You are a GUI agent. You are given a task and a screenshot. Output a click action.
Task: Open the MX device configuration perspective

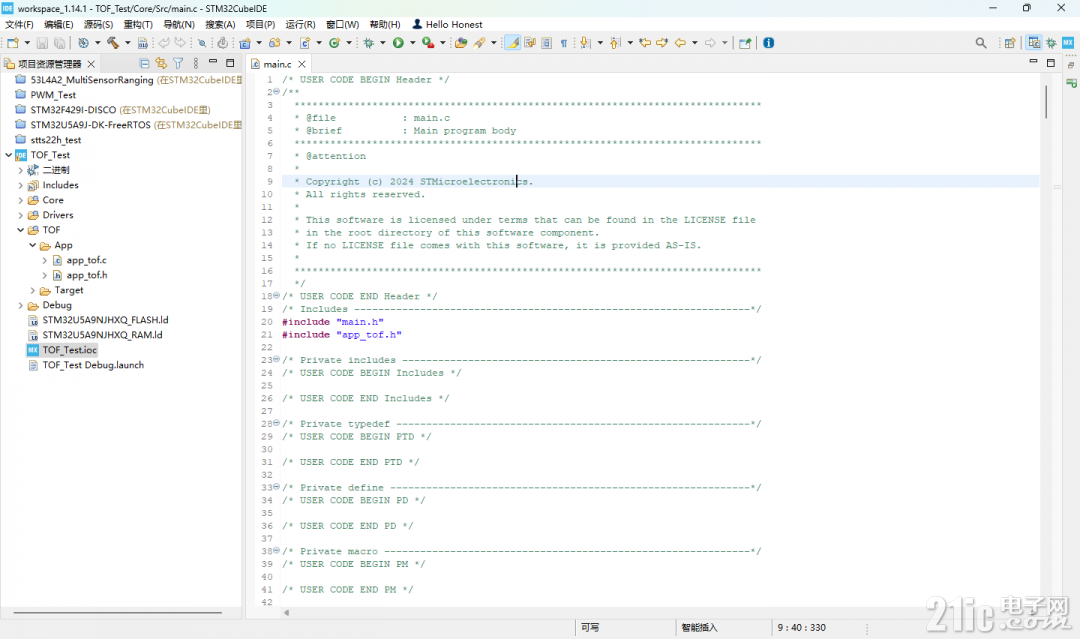pos(1068,43)
